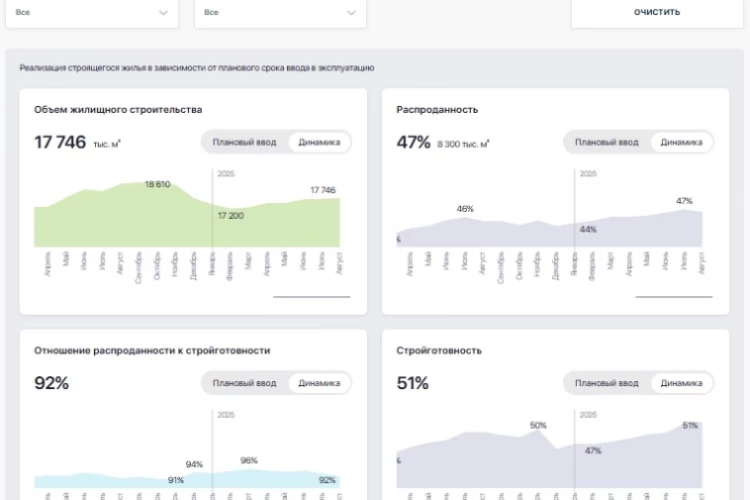This screenshot has width=750, height=500.
Task: Open the first 'Все' dropdown chevron
Action: pyautogui.click(x=163, y=12)
